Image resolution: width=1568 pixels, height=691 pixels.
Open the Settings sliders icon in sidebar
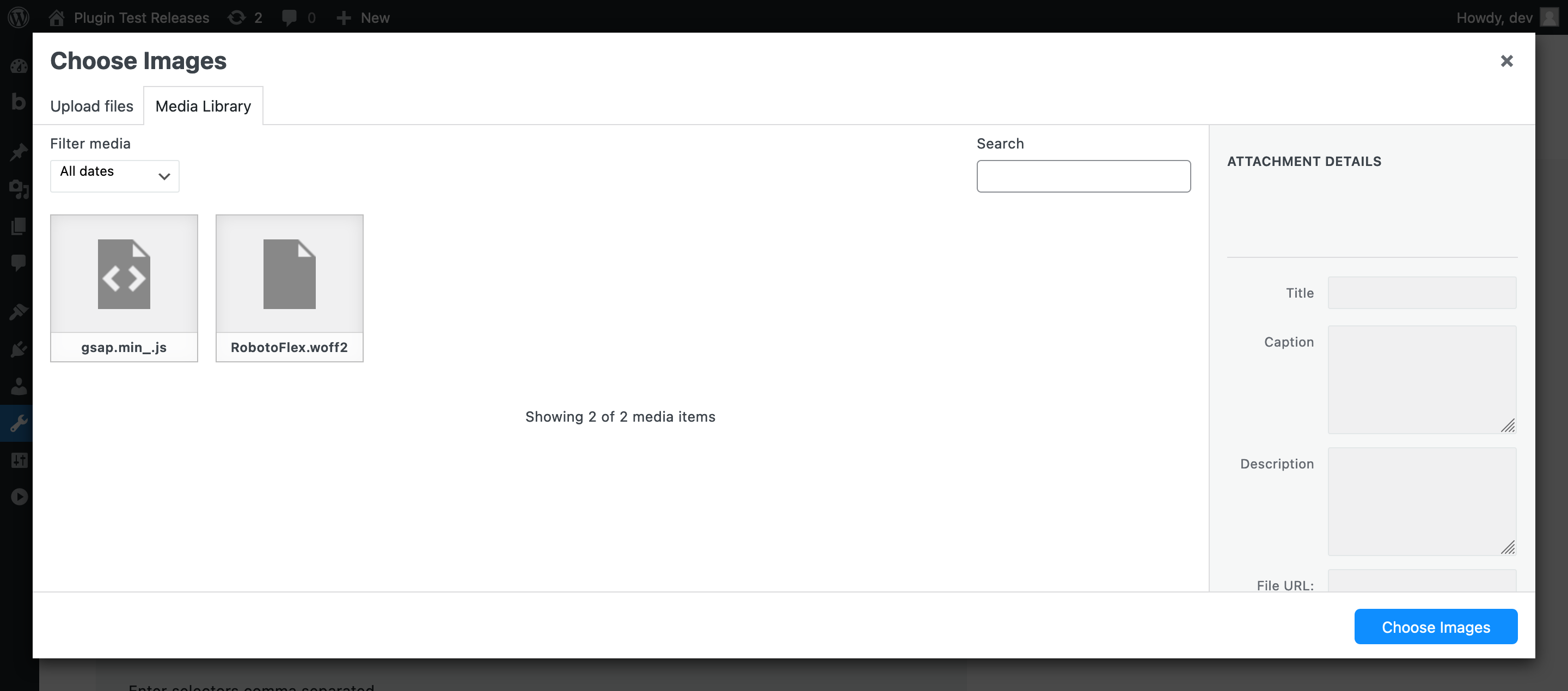tap(19, 460)
